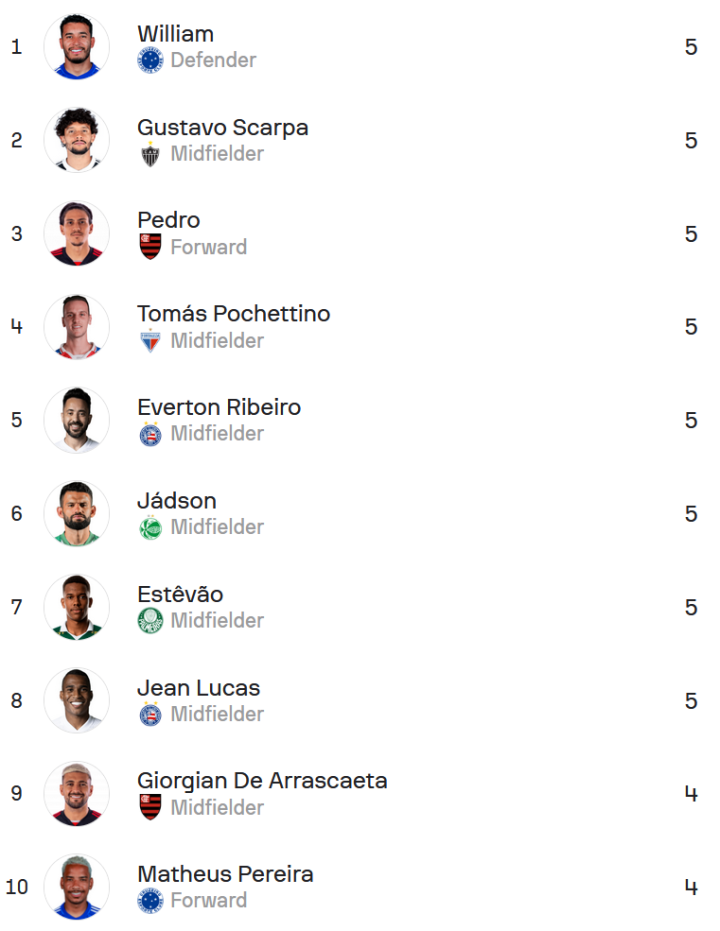Click Jádson's stat value of 5

tap(691, 514)
